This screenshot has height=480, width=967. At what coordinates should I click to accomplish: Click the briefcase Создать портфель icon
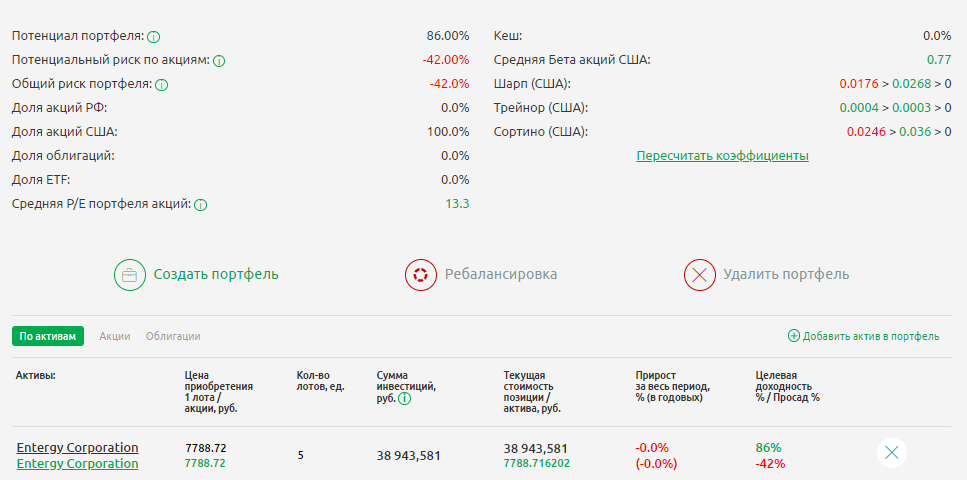tap(130, 275)
